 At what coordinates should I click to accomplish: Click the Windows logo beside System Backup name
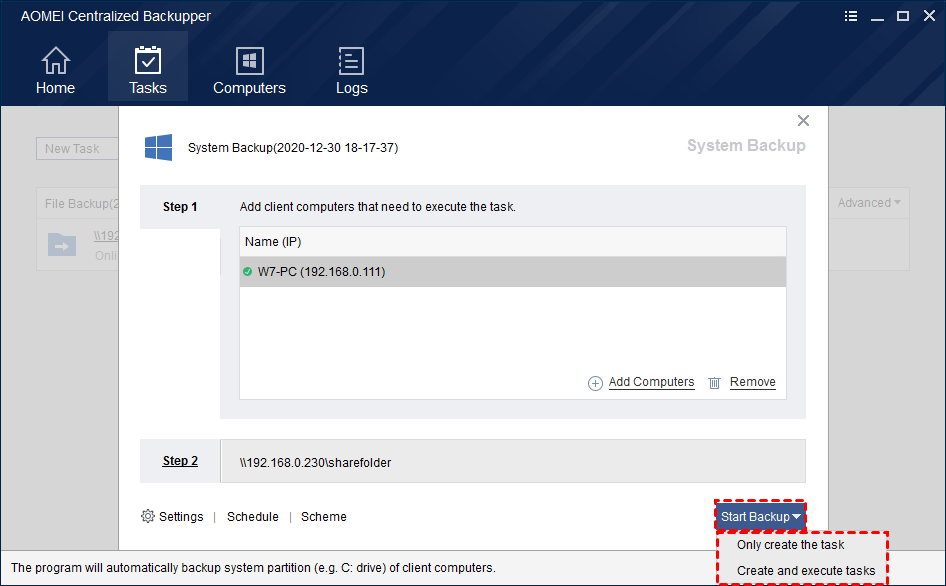tap(159, 147)
